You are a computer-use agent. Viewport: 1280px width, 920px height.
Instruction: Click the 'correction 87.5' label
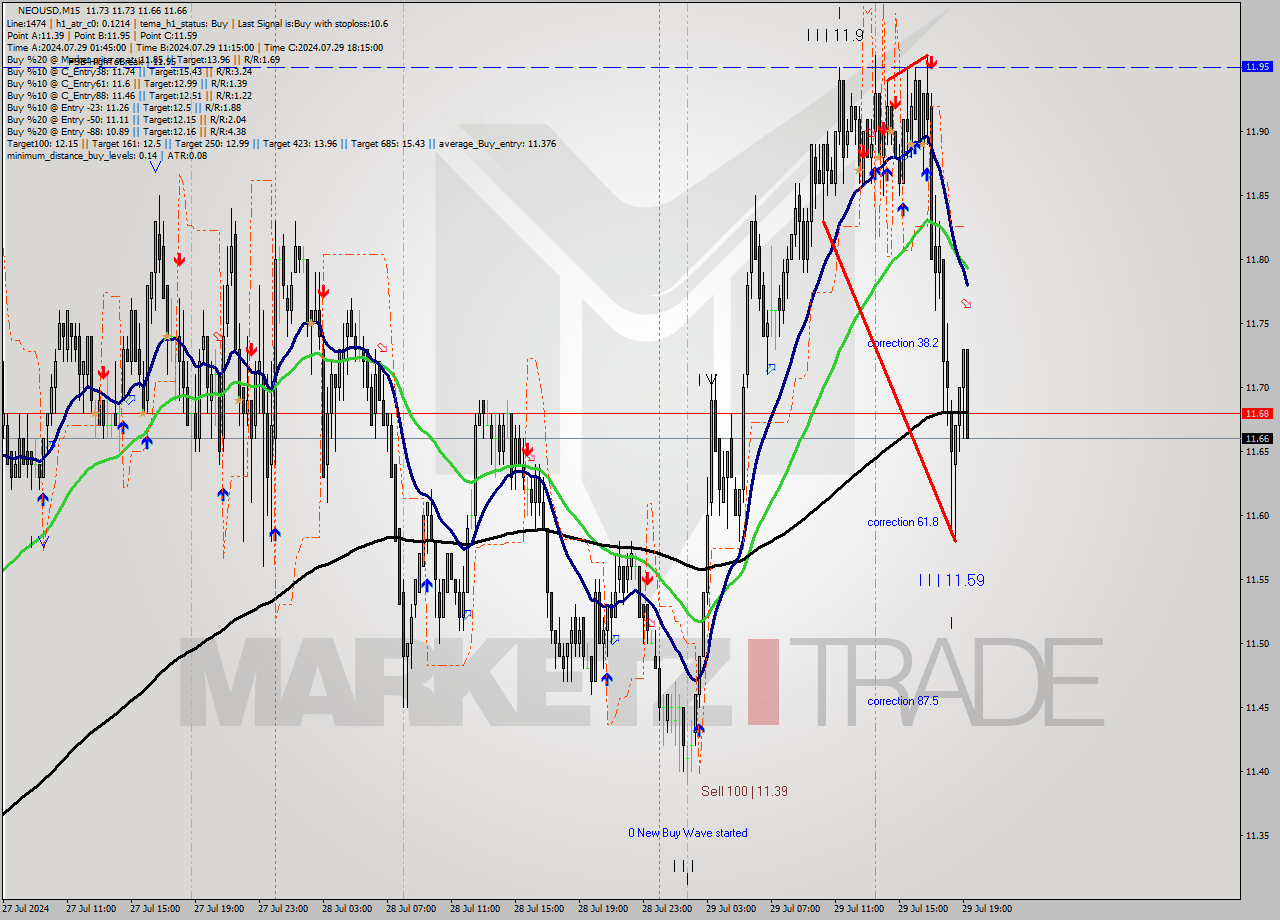coord(903,701)
